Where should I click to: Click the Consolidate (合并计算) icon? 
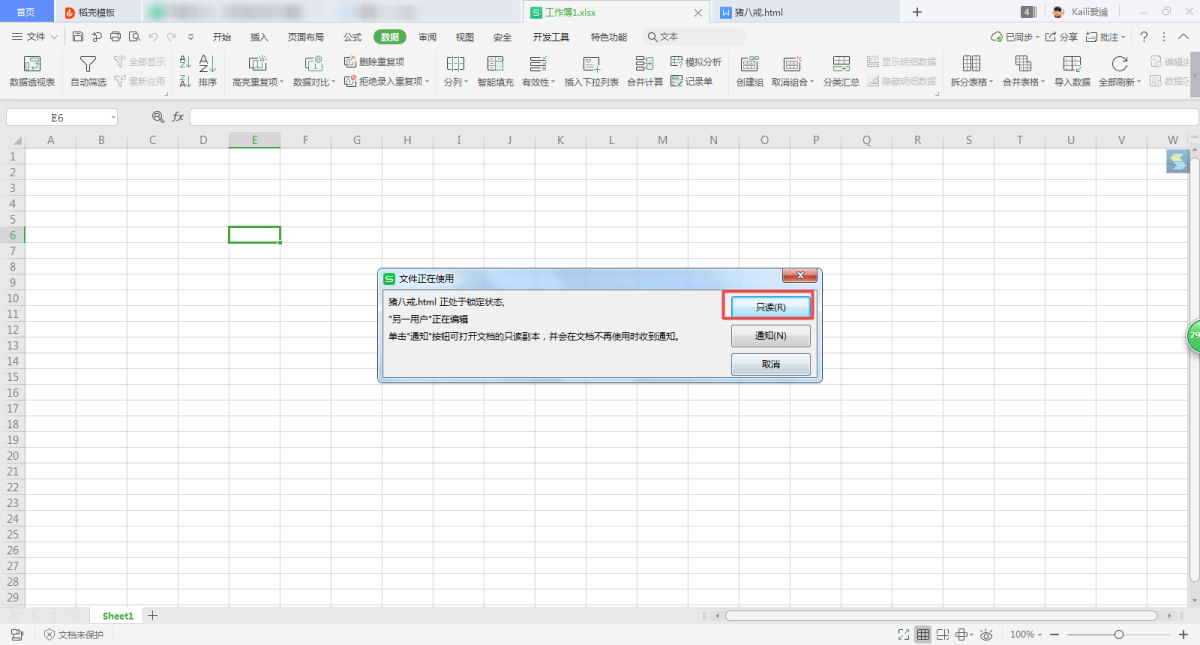click(x=644, y=65)
